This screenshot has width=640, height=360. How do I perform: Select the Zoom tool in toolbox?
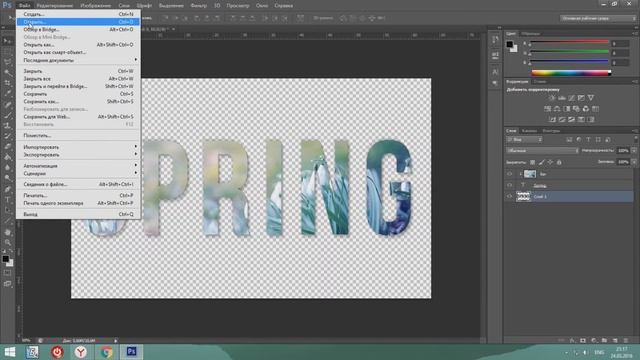click(x=7, y=242)
